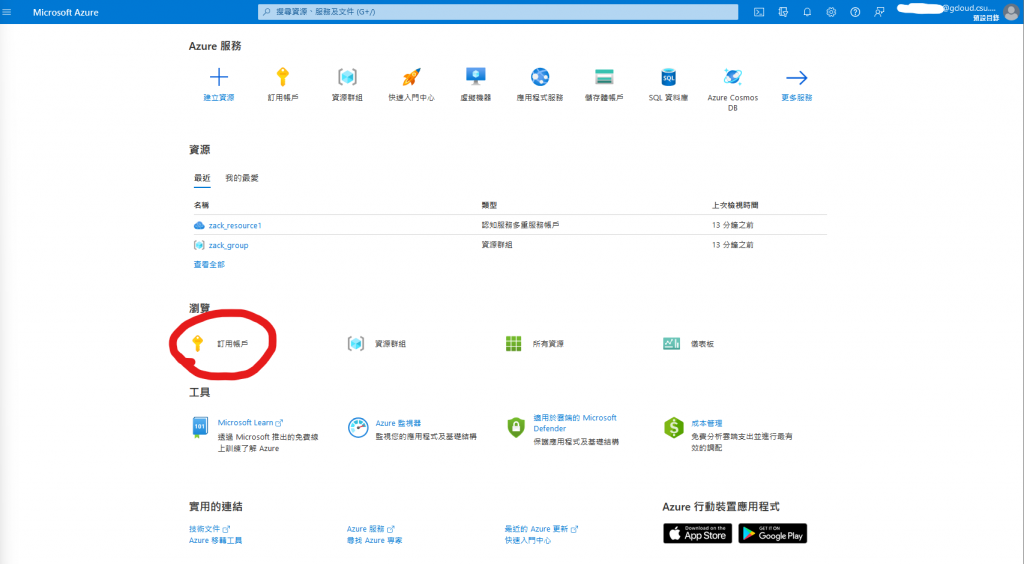Open the zack_resource1 resource link
Image resolution: width=1024 pixels, height=564 pixels.
coord(234,226)
